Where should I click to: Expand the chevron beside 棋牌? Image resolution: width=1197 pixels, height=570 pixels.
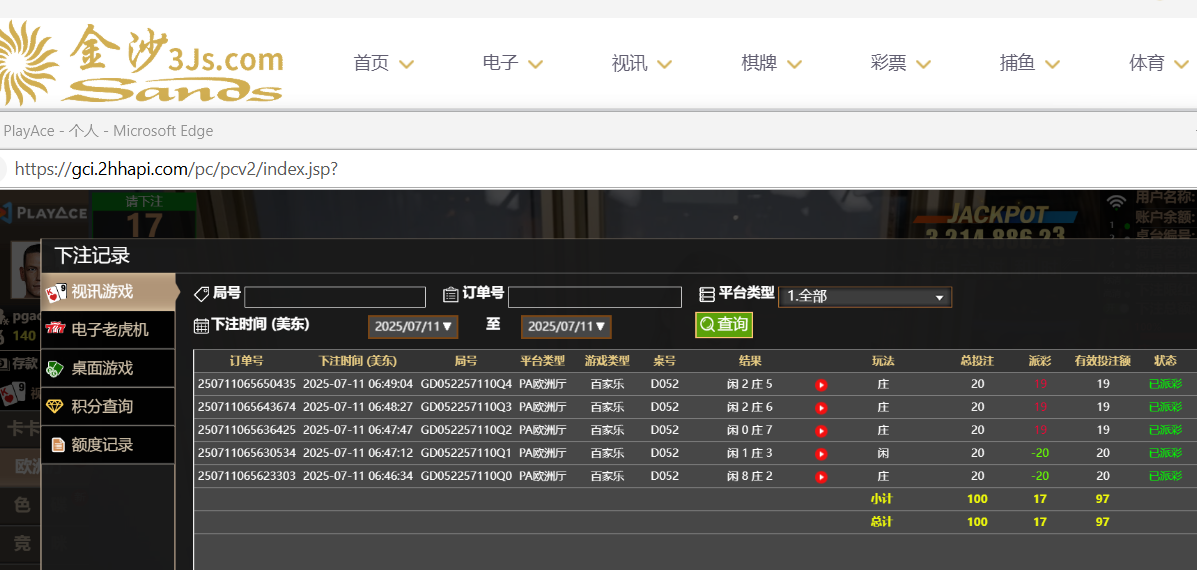point(795,65)
